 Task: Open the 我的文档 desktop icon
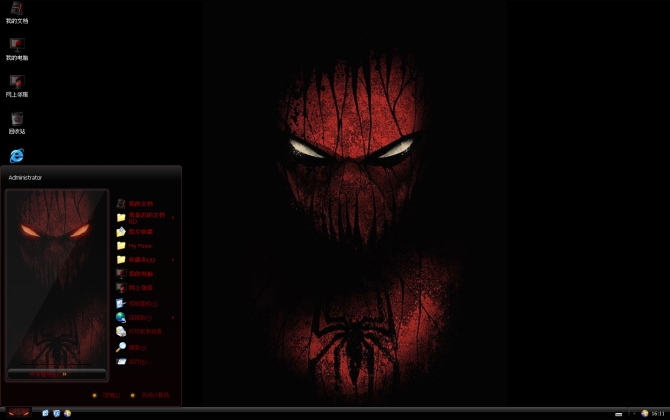click(x=17, y=10)
